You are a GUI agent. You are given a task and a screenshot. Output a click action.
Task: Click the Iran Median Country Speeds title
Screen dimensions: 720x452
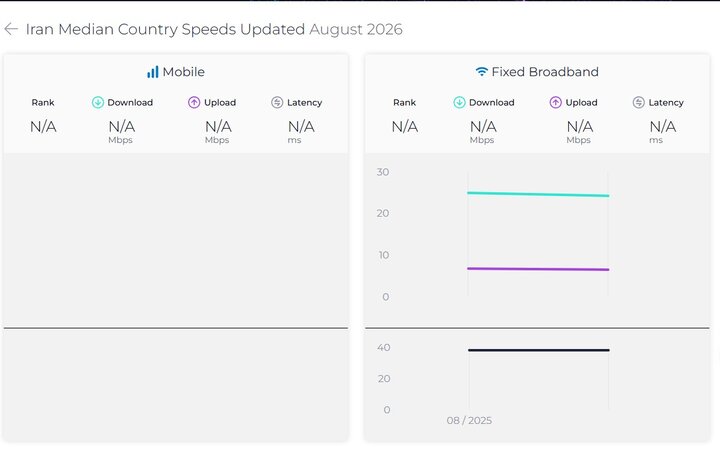165,29
